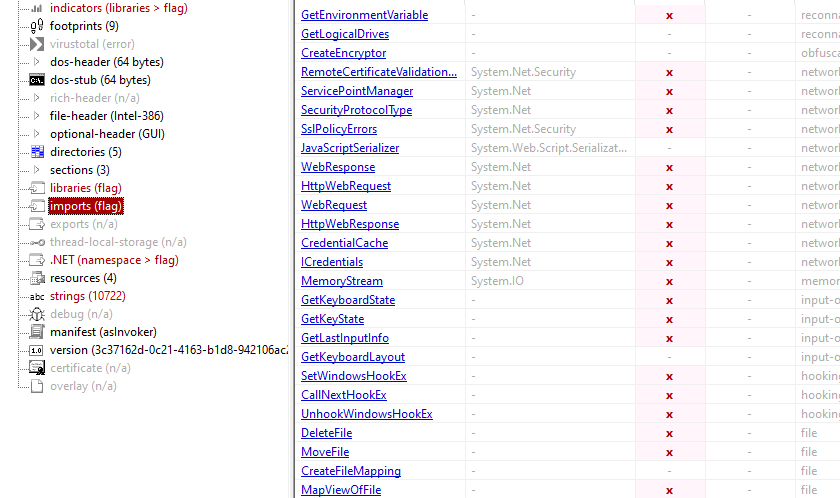
Task: Click the indicators bar-chart icon
Action: pyautogui.click(x=36, y=8)
